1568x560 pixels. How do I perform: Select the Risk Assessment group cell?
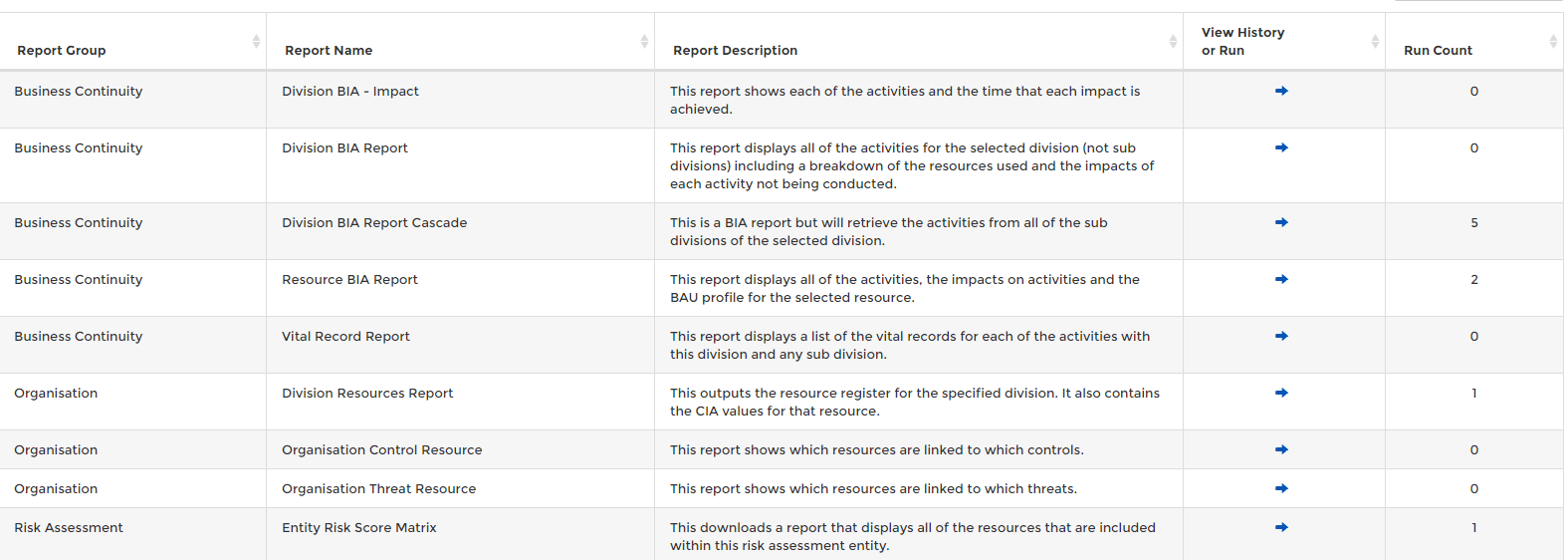point(69,527)
